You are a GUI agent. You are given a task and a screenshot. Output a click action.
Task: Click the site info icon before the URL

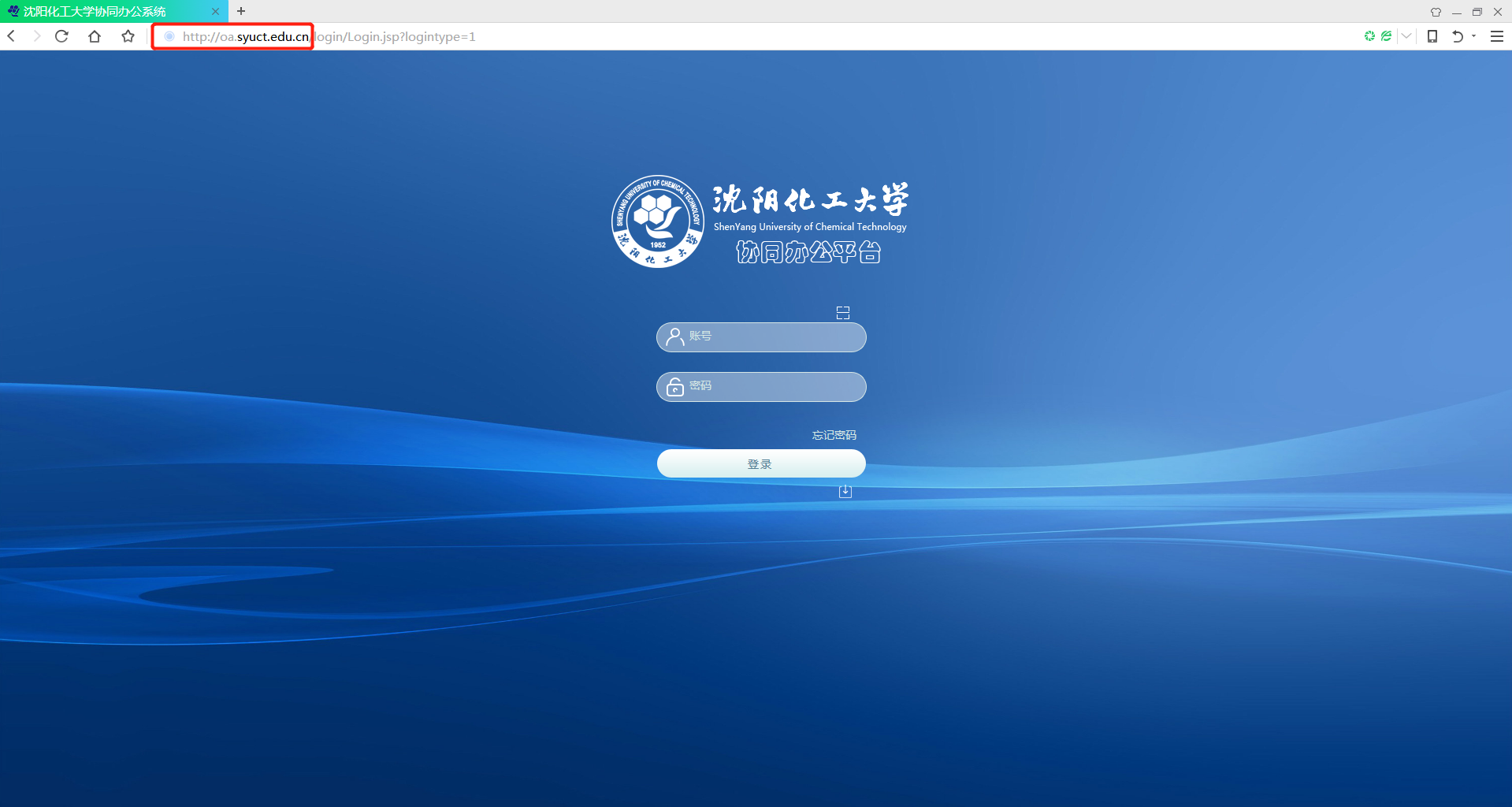point(169,36)
